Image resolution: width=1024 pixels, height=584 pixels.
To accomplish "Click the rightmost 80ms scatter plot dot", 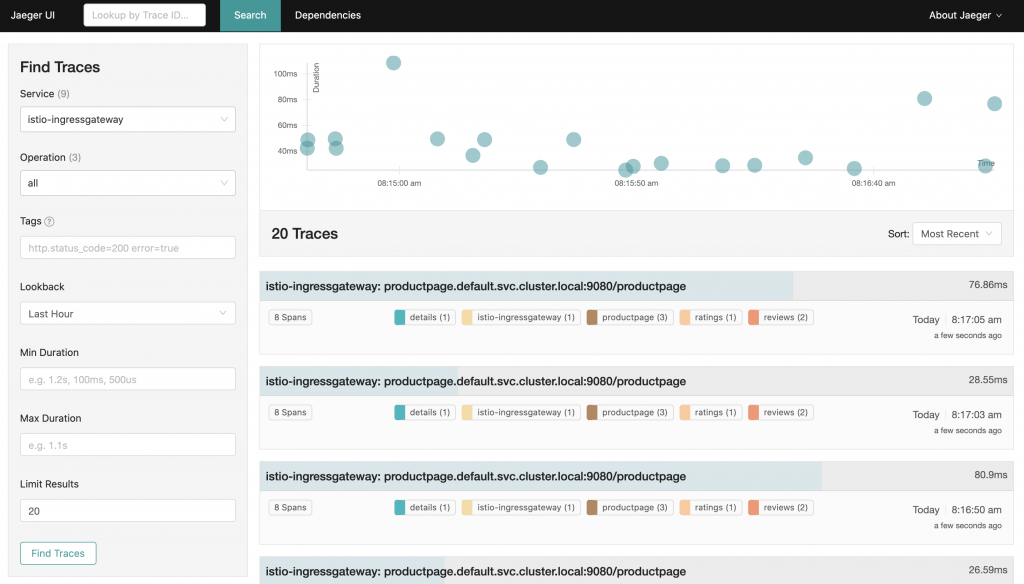I will pos(995,103).
